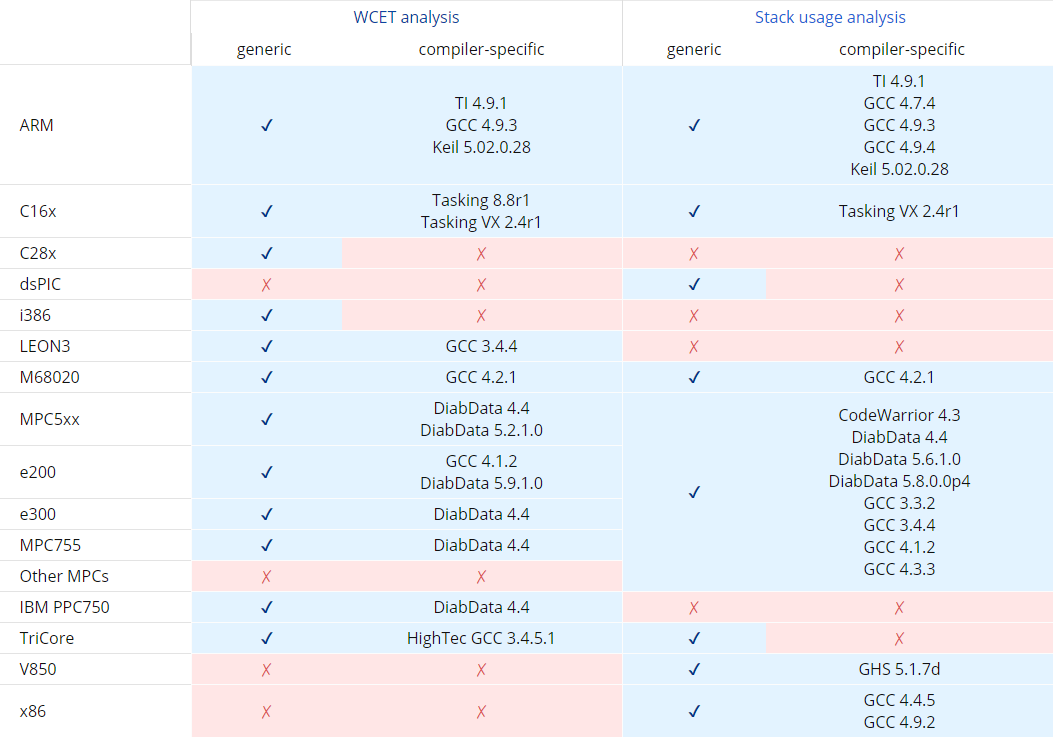Image resolution: width=1053 pixels, height=737 pixels.
Task: Click the GCC 3.3.2 entry
Action: coord(899,503)
